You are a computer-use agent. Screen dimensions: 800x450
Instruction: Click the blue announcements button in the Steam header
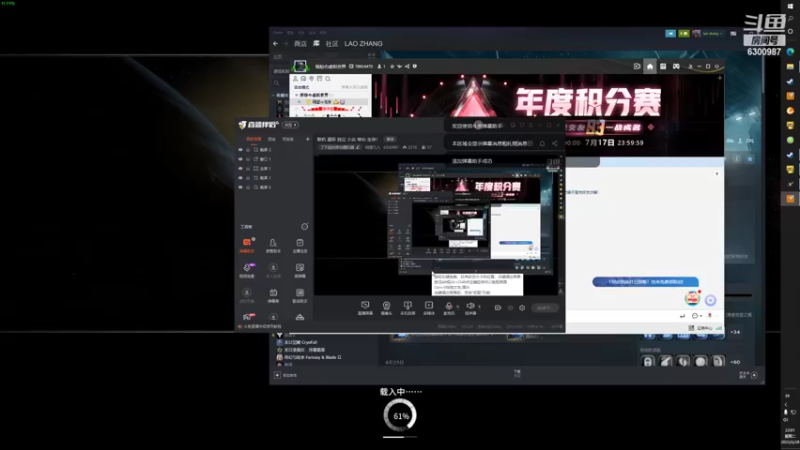point(670,34)
